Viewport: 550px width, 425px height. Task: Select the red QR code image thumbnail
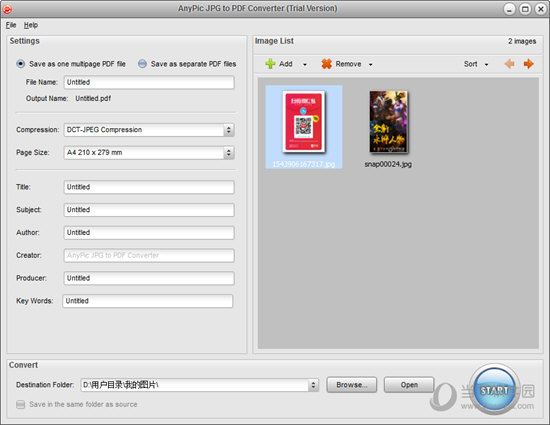(304, 122)
